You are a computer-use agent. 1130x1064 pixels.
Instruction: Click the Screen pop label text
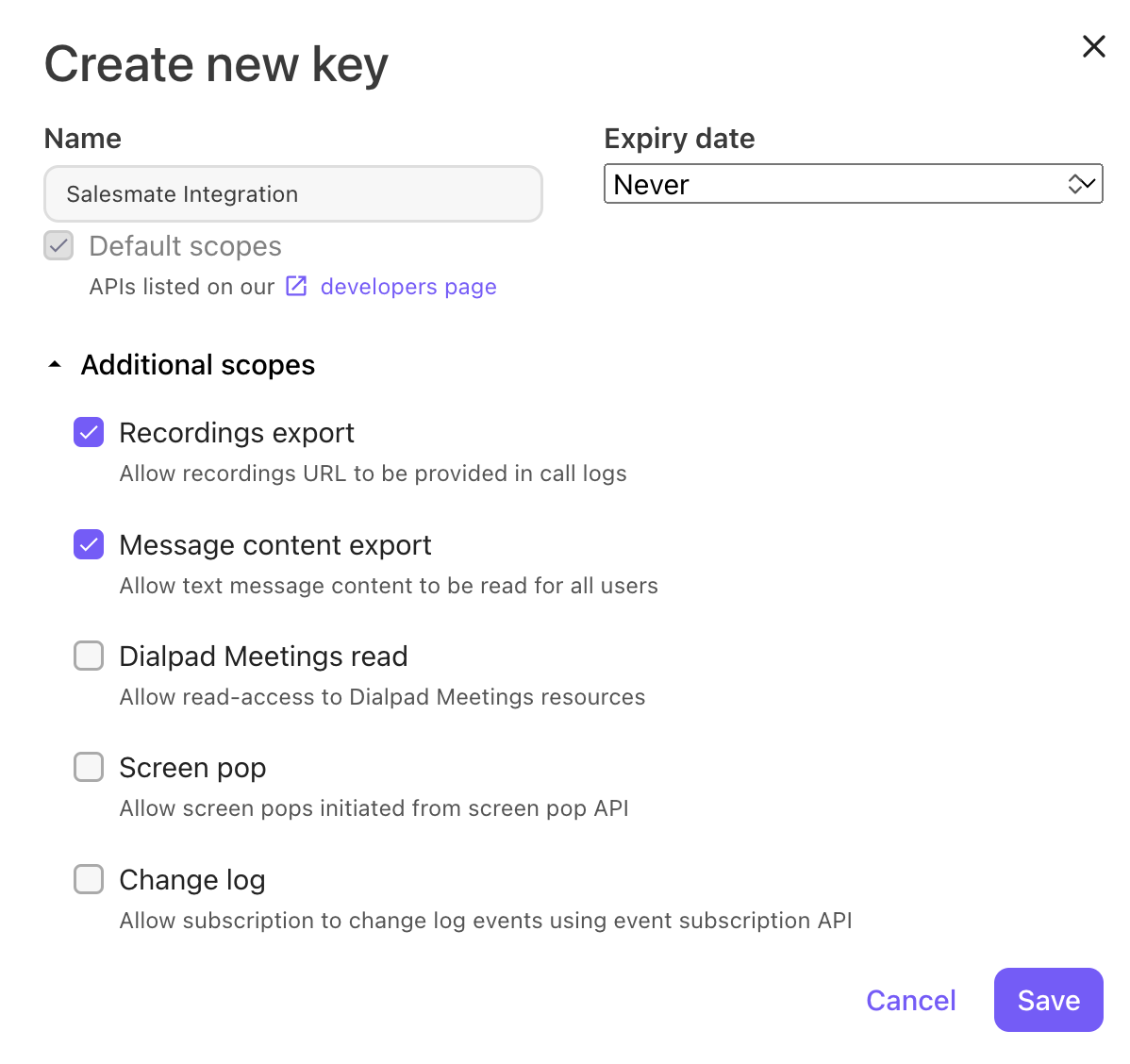[192, 769]
